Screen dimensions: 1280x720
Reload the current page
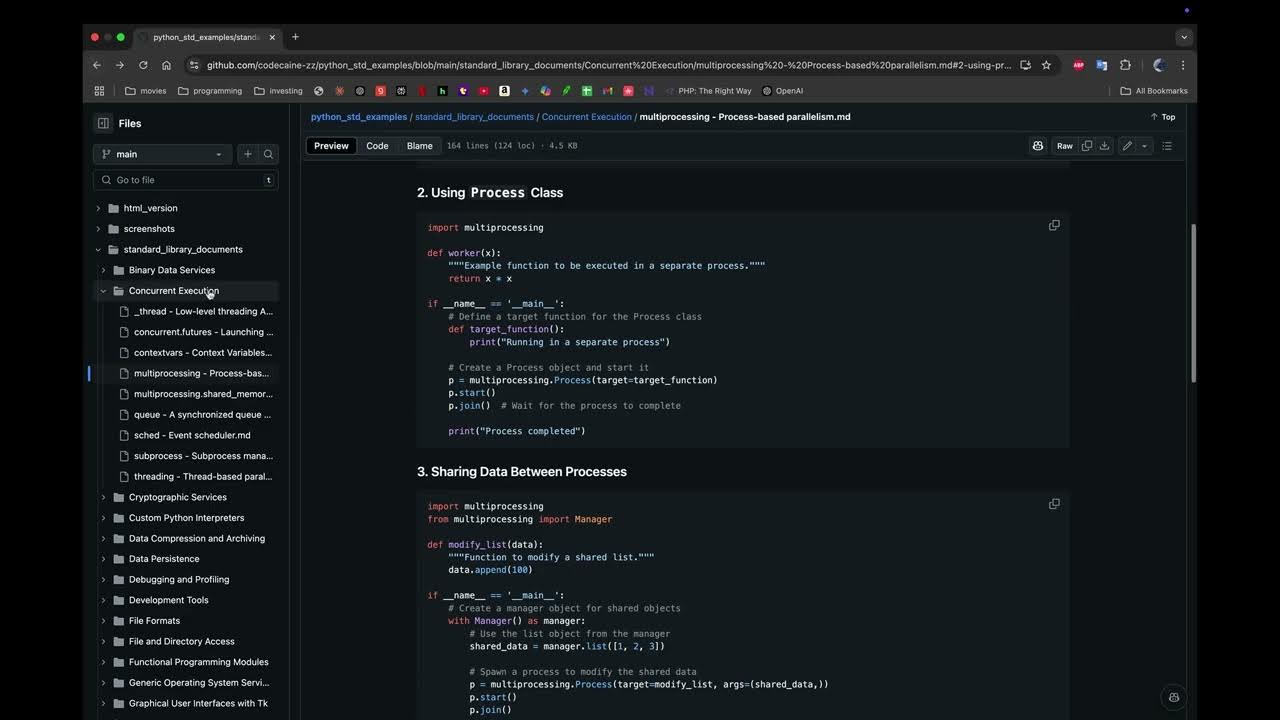[x=143, y=65]
